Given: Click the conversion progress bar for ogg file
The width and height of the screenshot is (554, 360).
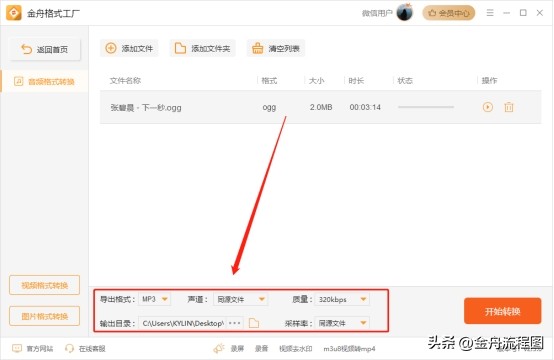Looking at the screenshot, I should tap(426, 107).
